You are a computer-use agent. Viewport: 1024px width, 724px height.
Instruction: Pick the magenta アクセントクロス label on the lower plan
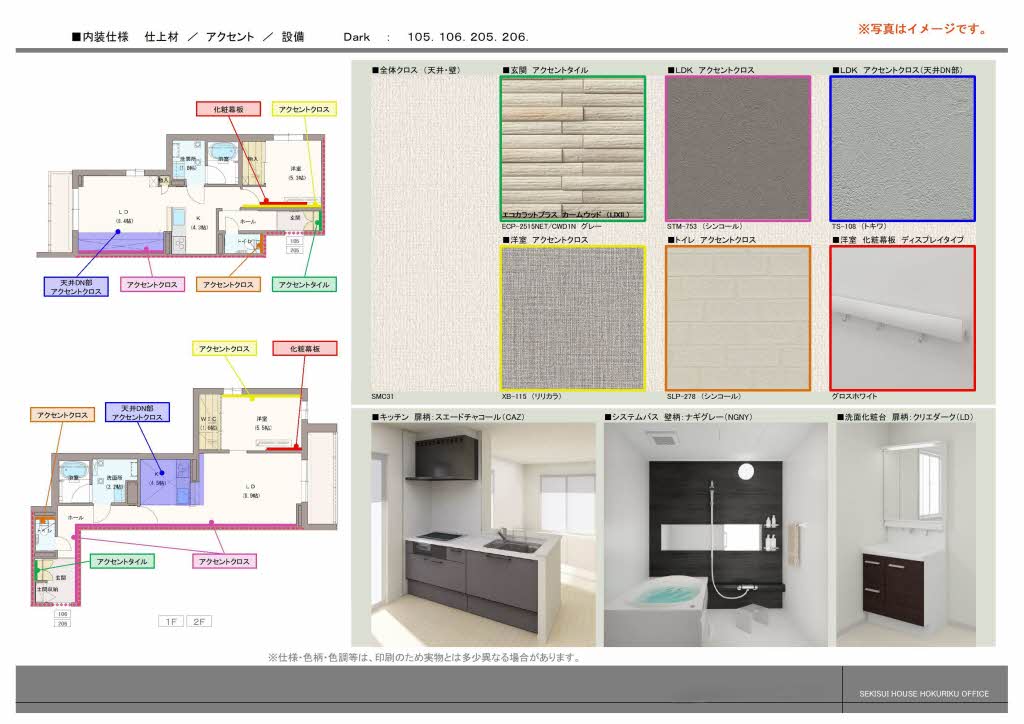point(224,562)
